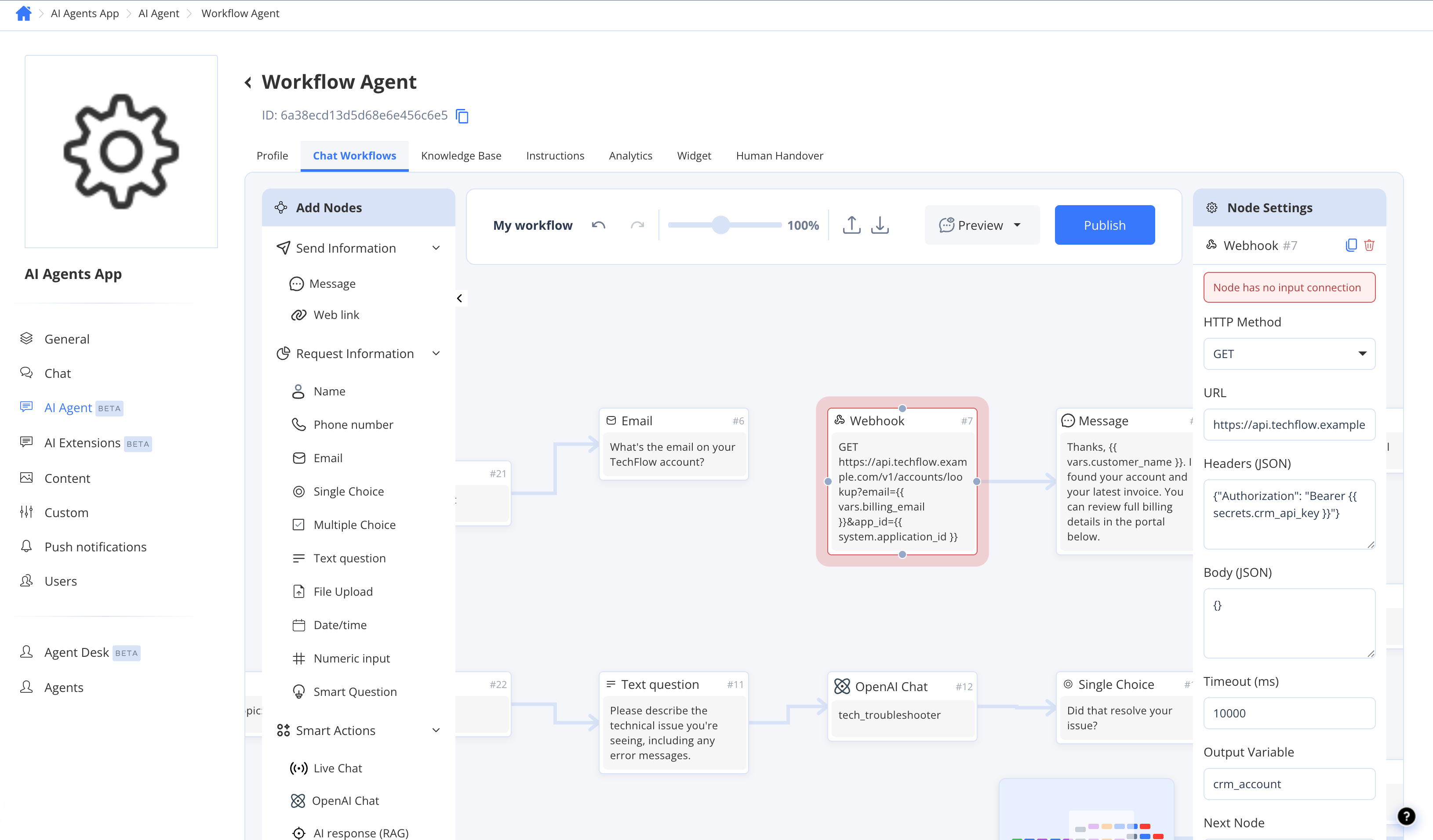Go back using the arrow beside Workflow Agent
Viewport: 1433px width, 840px height.
pyautogui.click(x=248, y=83)
